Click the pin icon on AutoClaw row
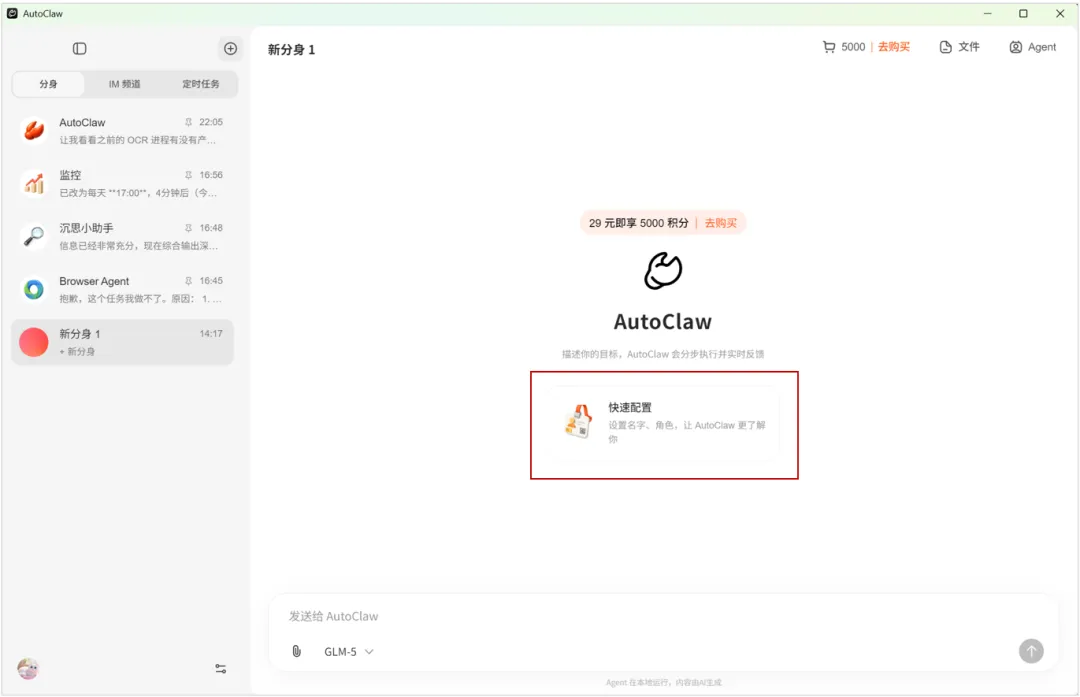This screenshot has width=1080, height=697. pyautogui.click(x=188, y=122)
